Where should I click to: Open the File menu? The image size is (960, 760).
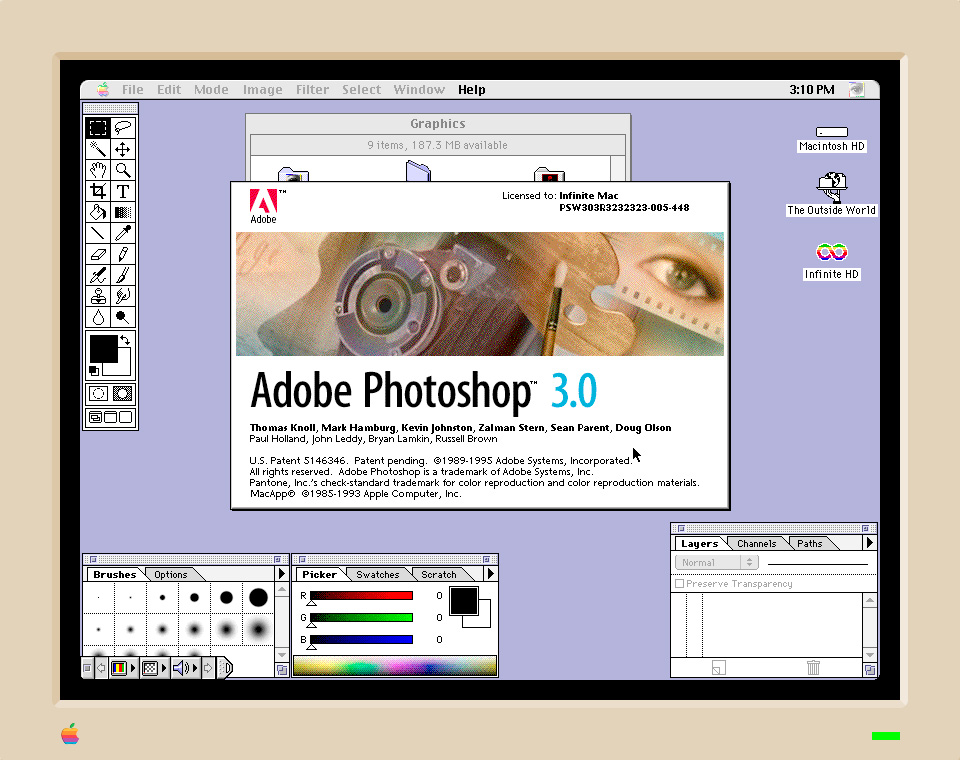click(132, 89)
